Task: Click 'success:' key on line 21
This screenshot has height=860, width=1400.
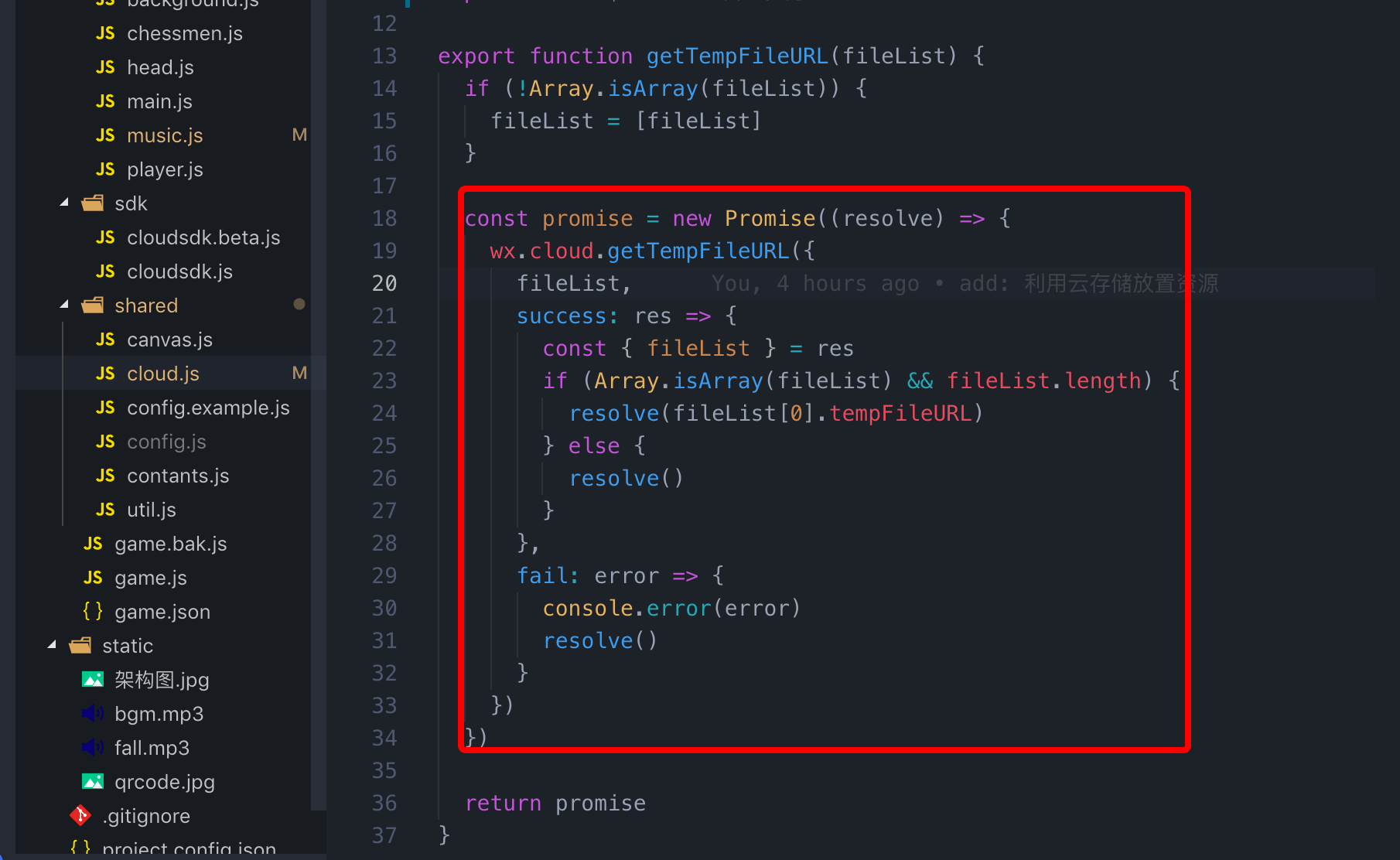Action: point(568,316)
